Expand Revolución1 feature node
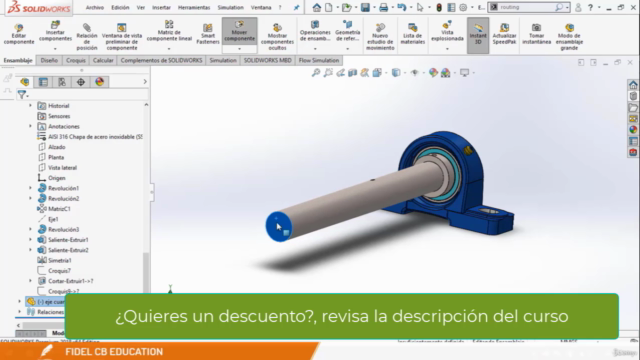640x360 pixels. tap(30, 188)
